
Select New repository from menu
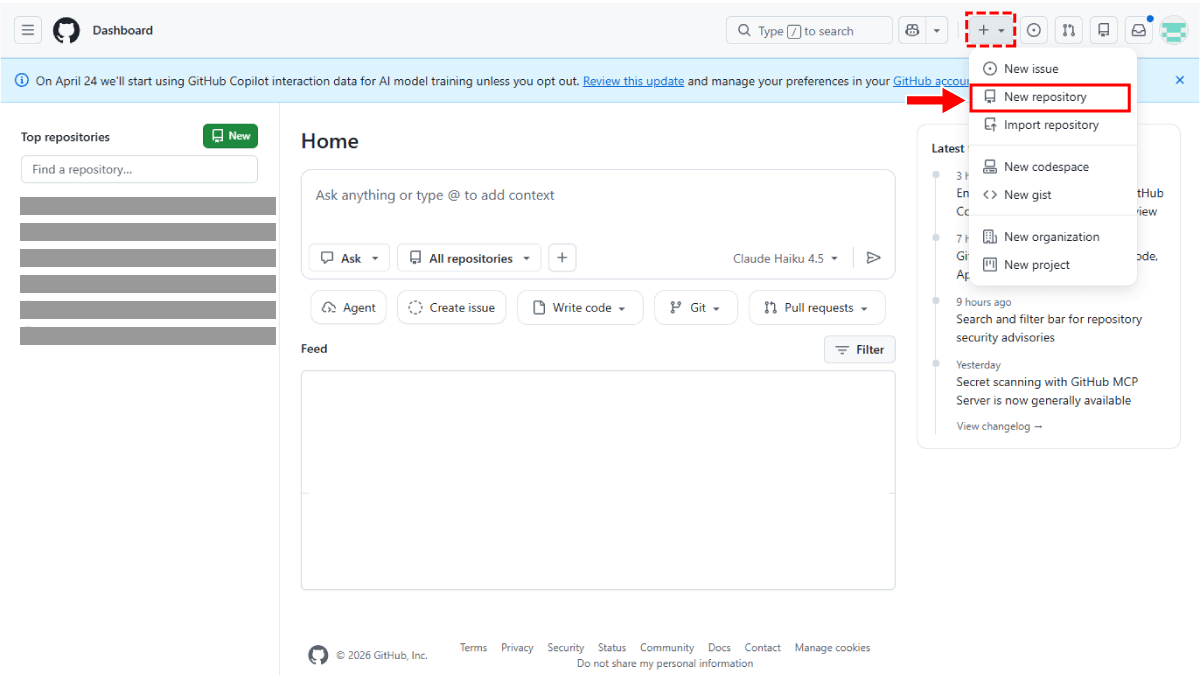pyautogui.click(x=1051, y=97)
